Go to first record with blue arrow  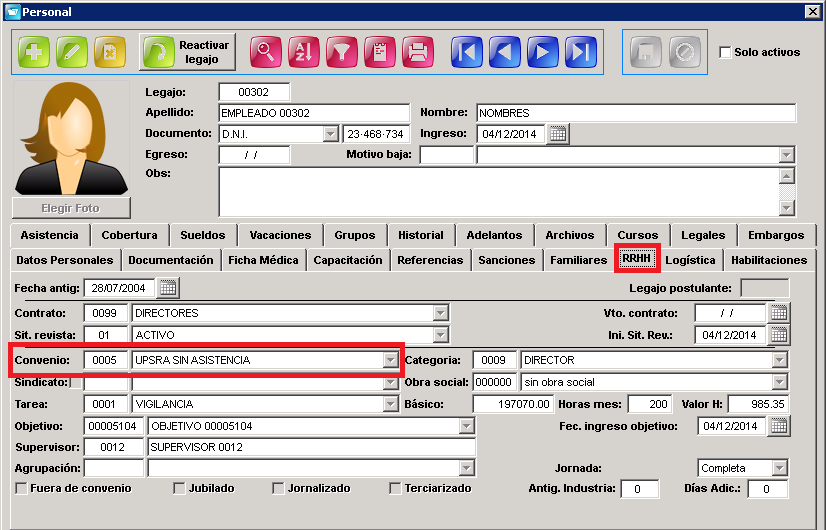coord(467,52)
